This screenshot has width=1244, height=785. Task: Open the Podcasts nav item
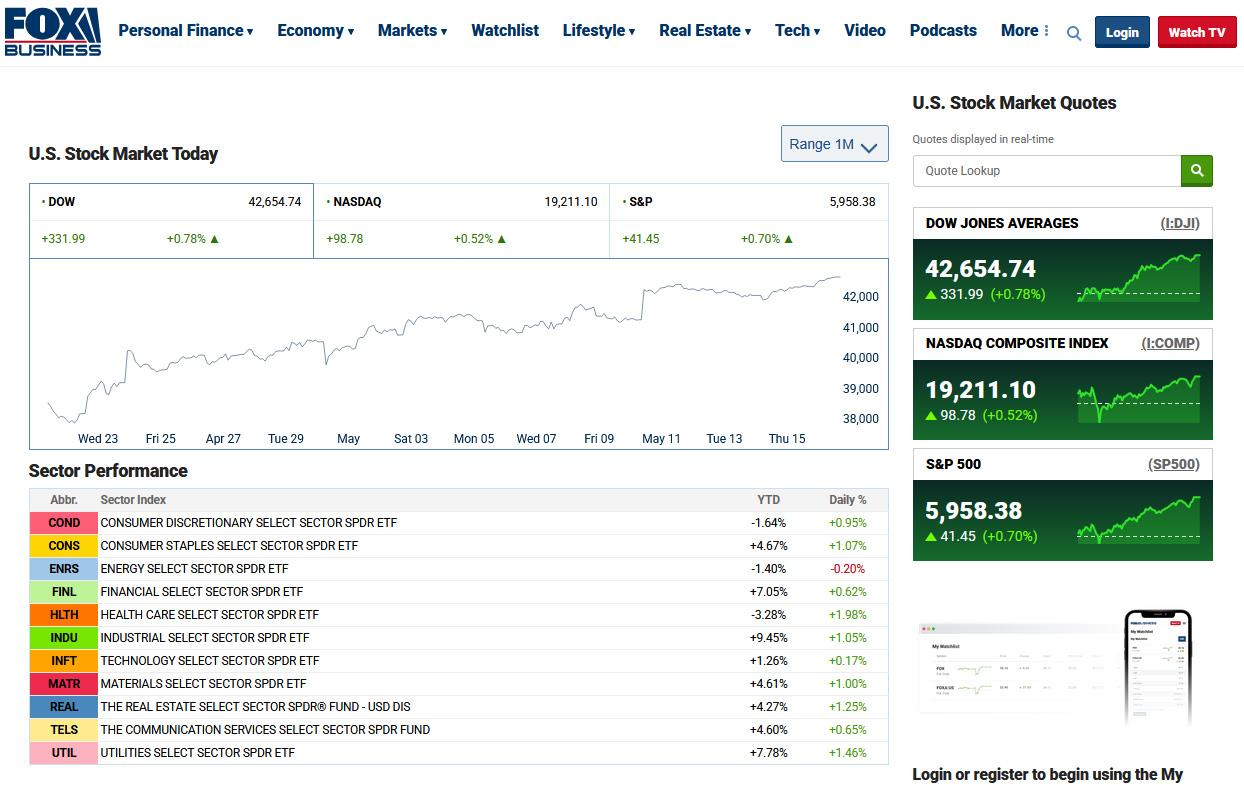(943, 31)
